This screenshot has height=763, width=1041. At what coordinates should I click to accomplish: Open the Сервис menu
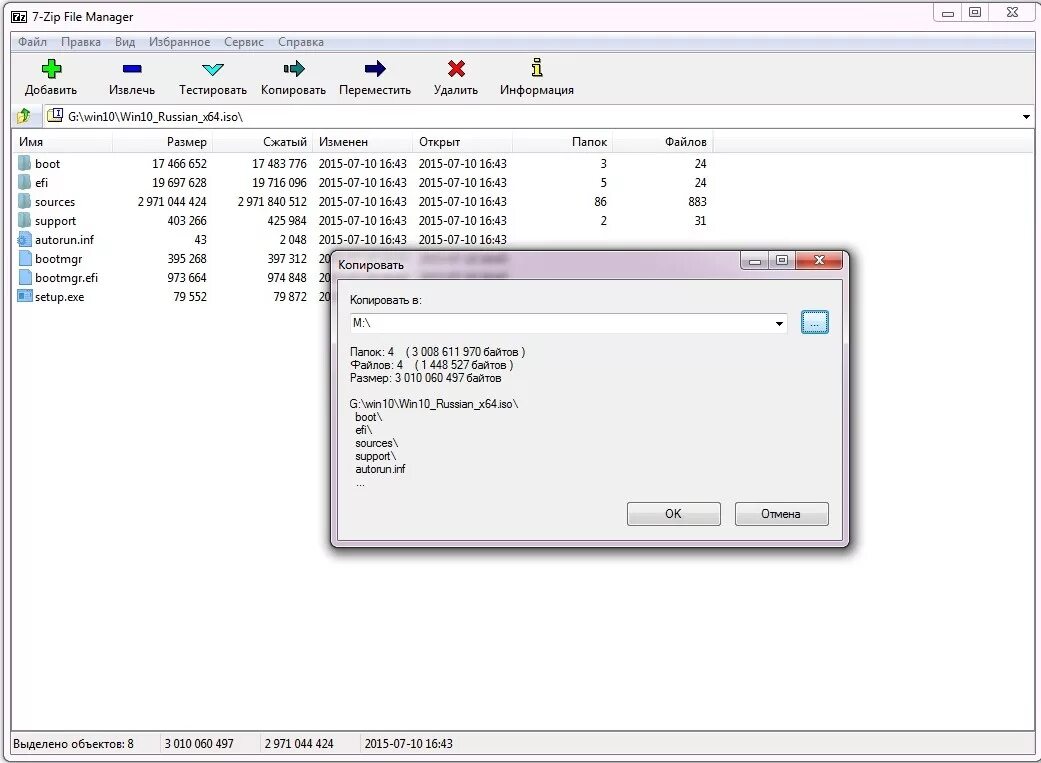tap(244, 42)
